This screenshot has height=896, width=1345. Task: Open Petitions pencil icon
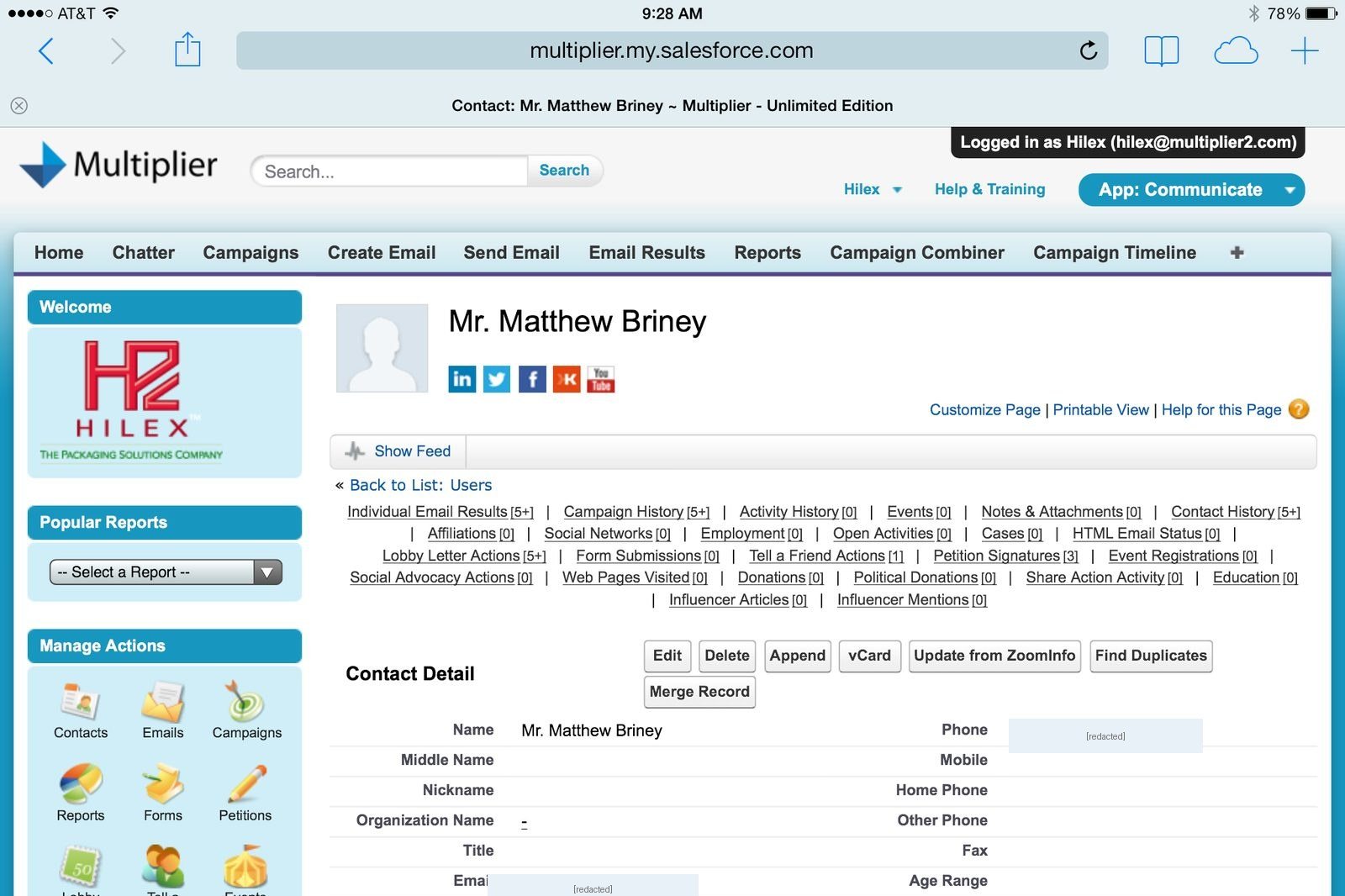click(x=245, y=793)
